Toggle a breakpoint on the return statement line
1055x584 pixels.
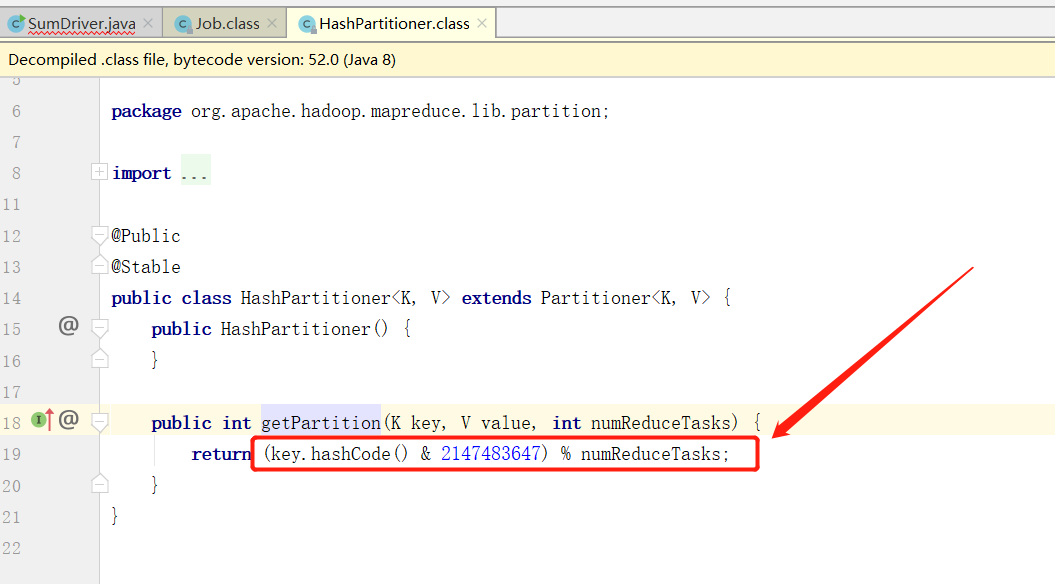[60, 453]
